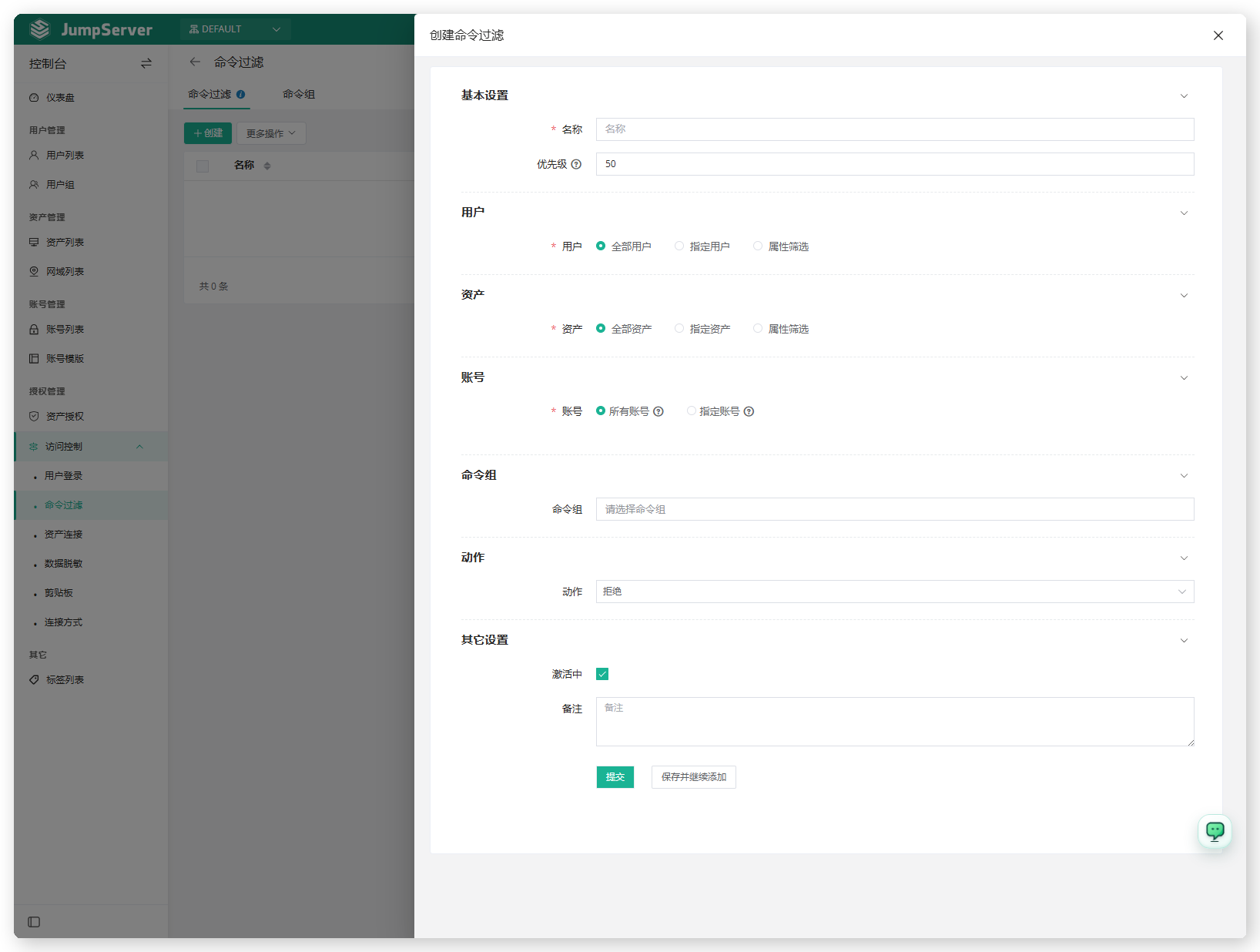
Task: Open the dashboard gauge icon item
Action: (x=34, y=98)
